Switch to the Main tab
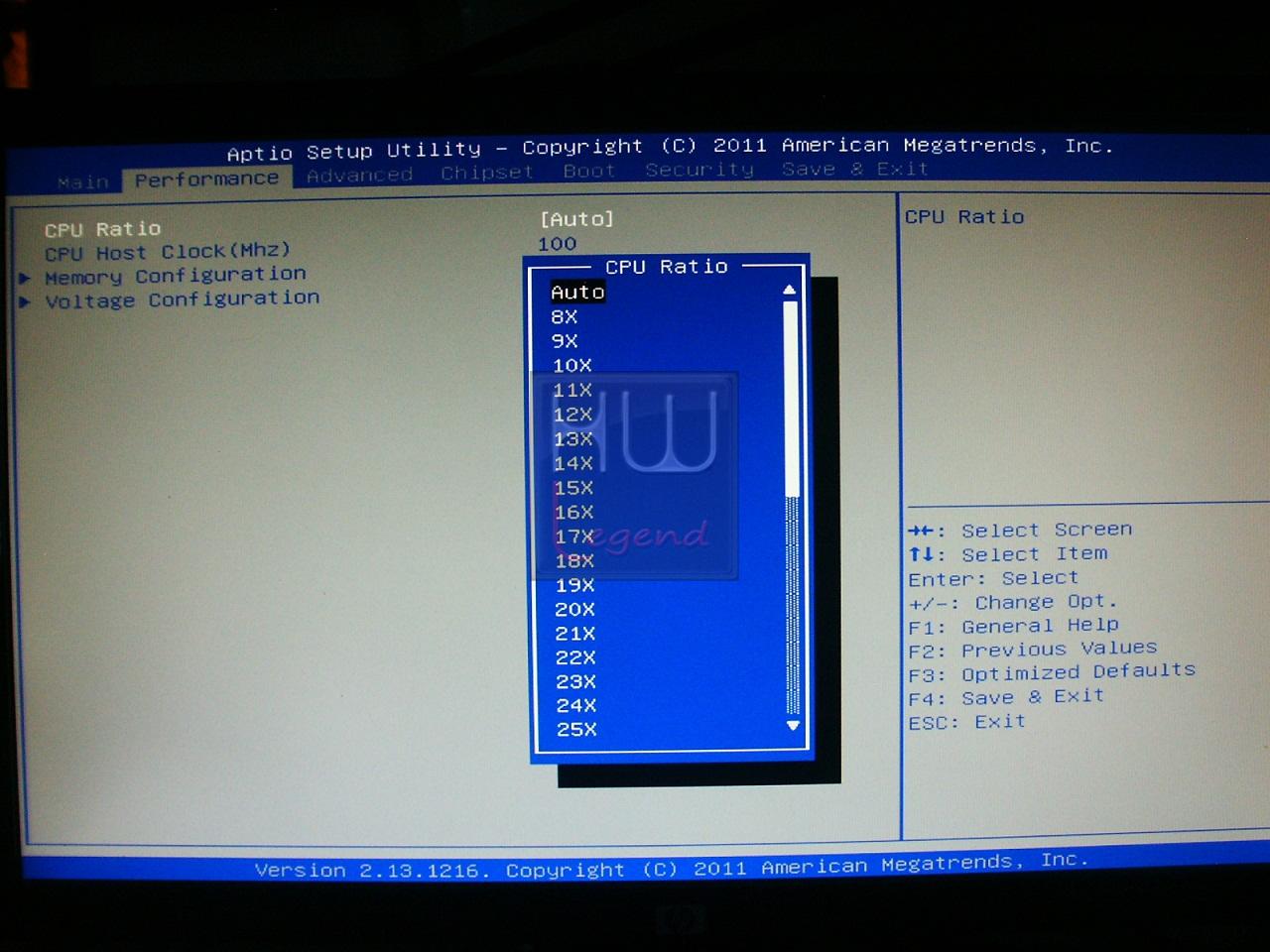 [83, 182]
